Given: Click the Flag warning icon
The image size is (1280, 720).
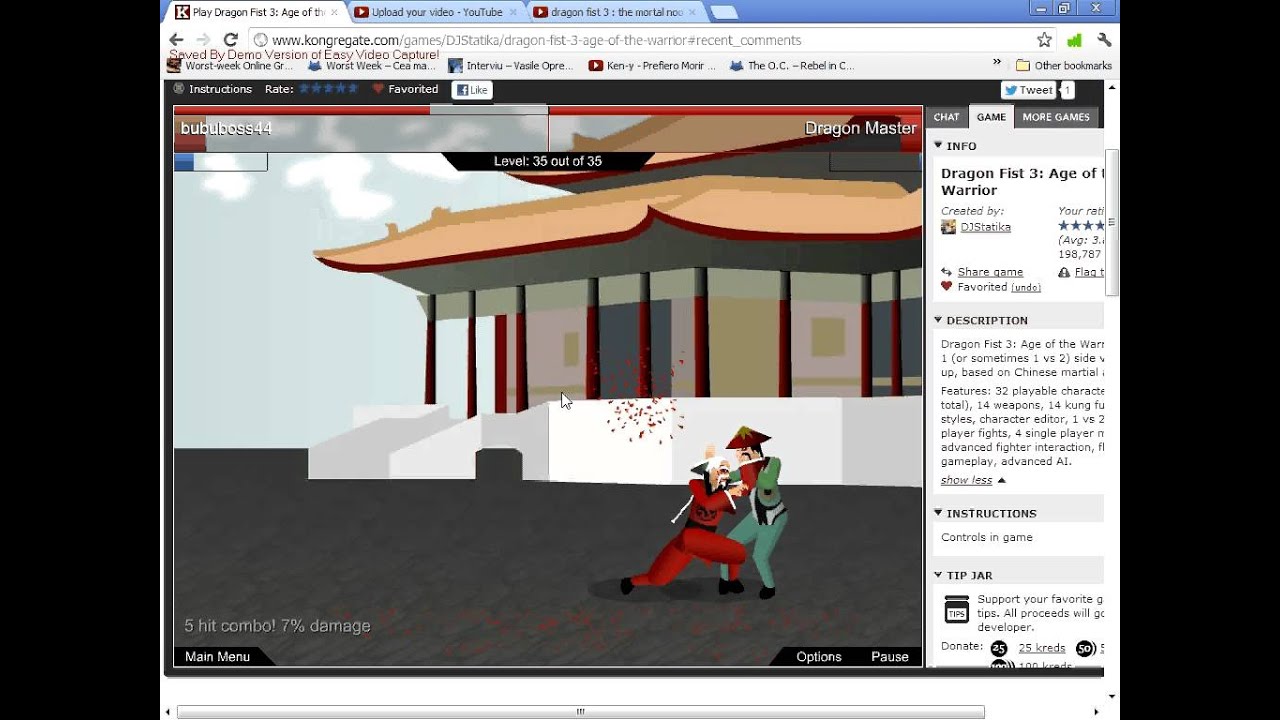Looking at the screenshot, I should tap(1064, 272).
